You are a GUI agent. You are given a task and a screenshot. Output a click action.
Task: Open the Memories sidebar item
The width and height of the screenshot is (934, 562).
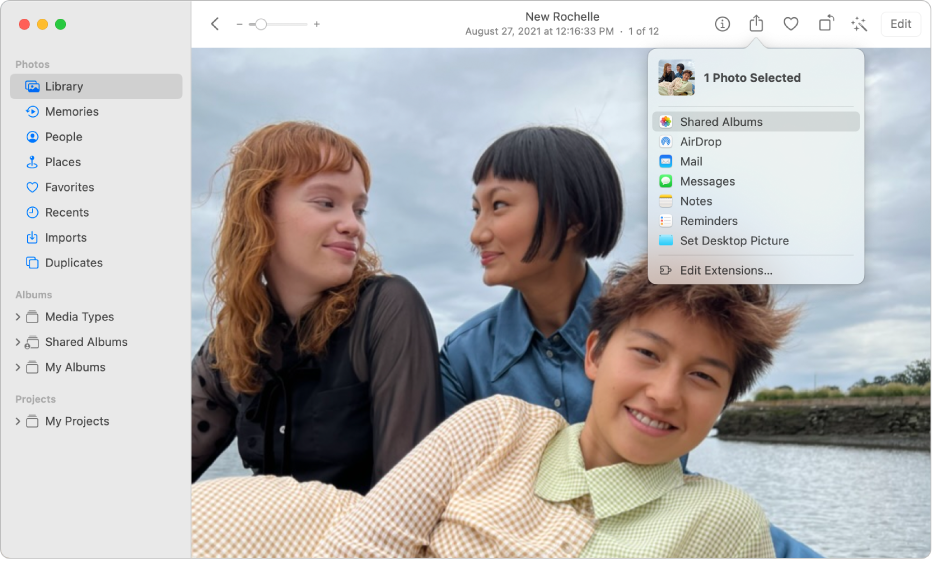point(71,112)
